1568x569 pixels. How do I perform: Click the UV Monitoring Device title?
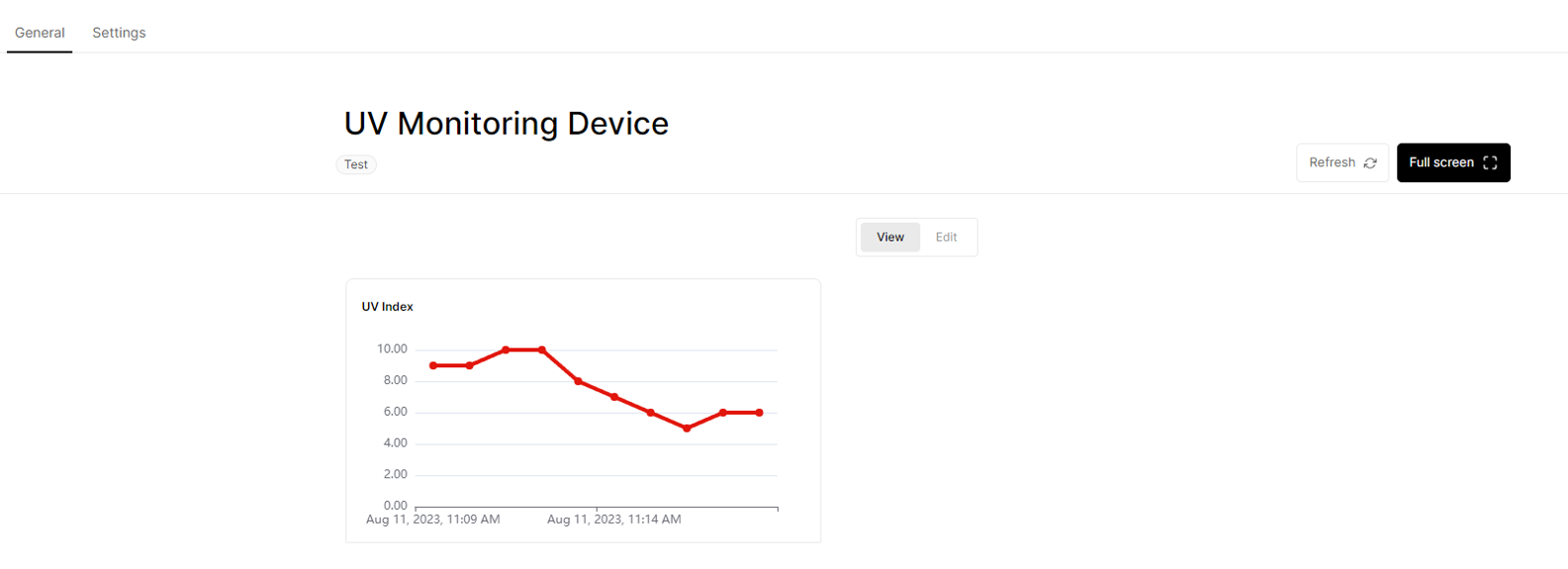[x=507, y=124]
